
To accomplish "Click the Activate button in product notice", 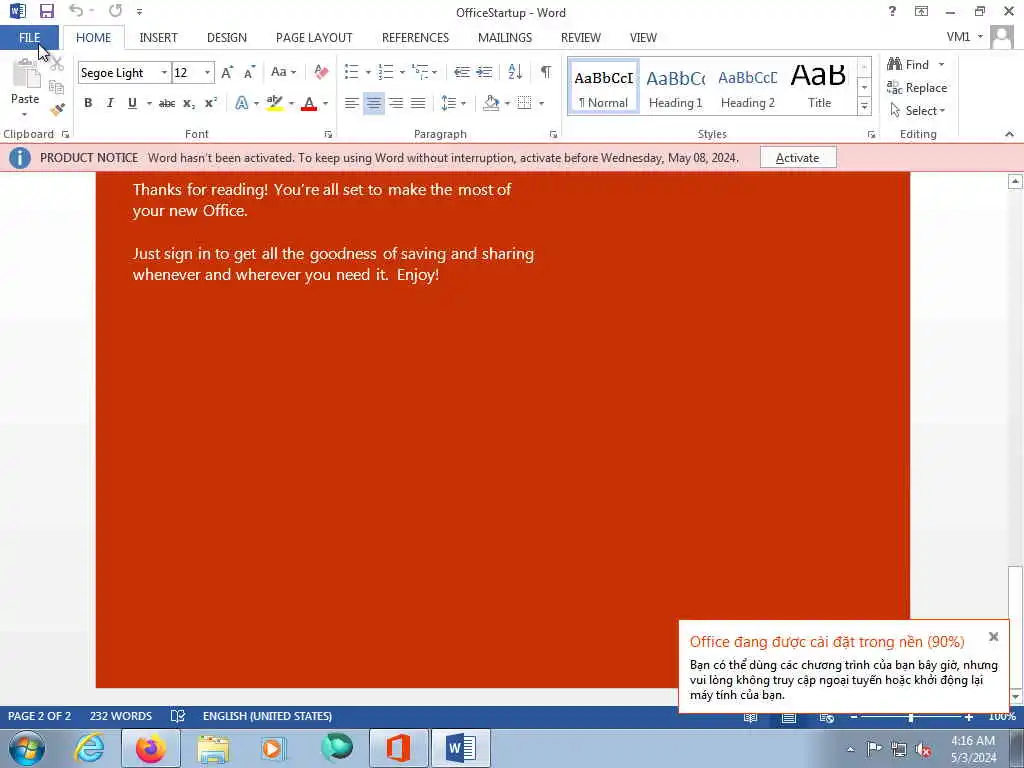I will pyautogui.click(x=797, y=157).
